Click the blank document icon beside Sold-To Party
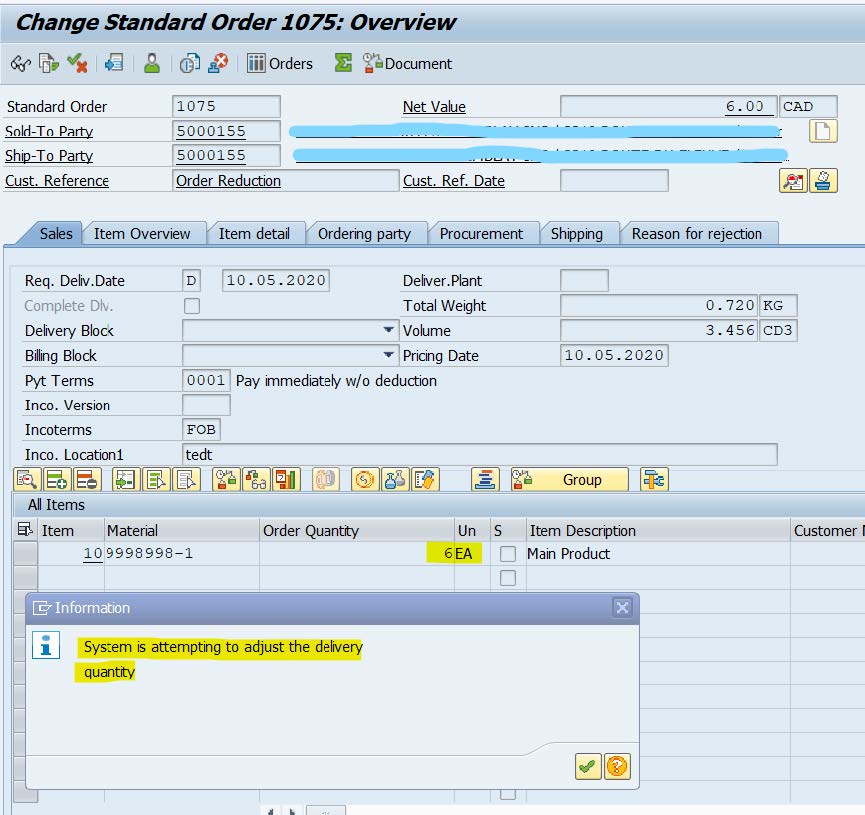The height and width of the screenshot is (815, 865). click(x=822, y=131)
